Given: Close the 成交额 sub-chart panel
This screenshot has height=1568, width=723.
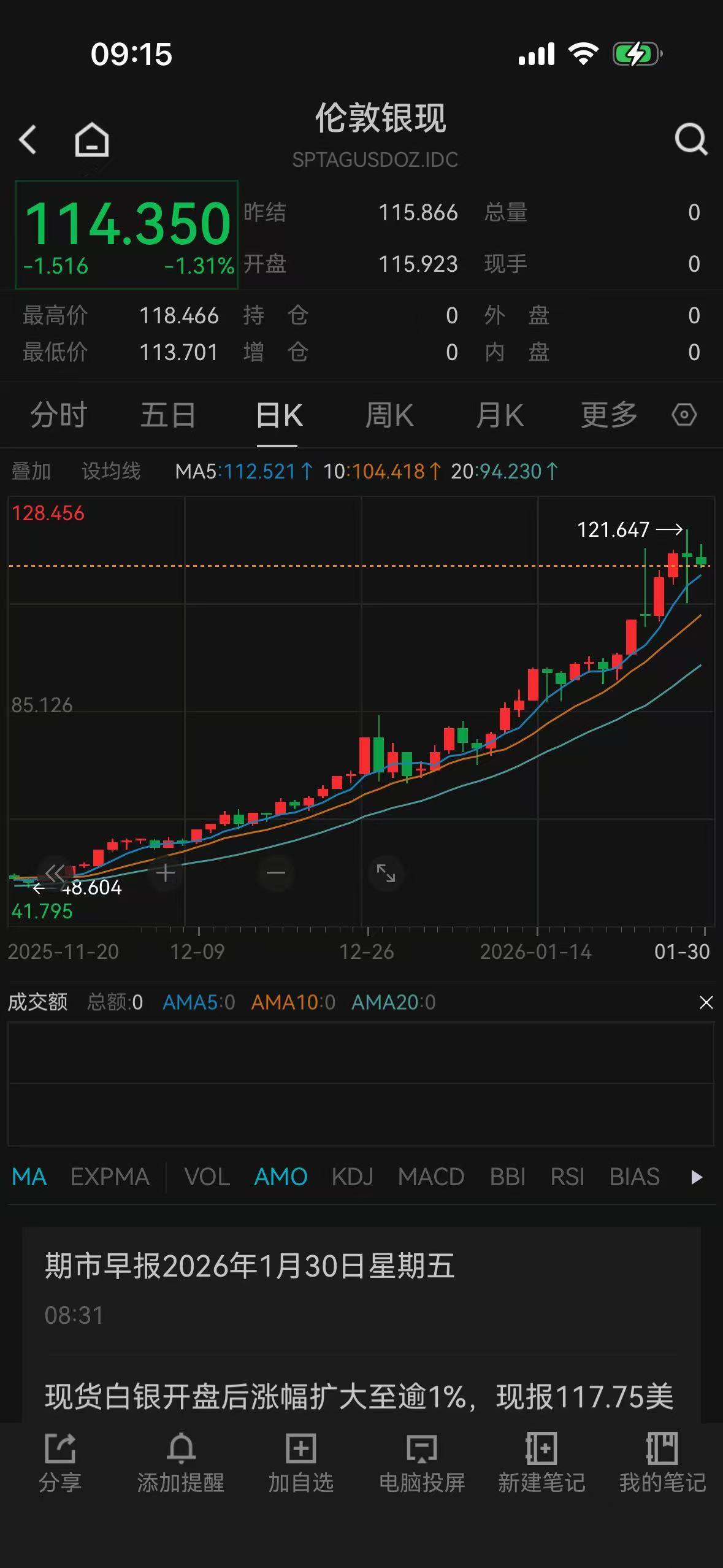Looking at the screenshot, I should pos(706,1002).
